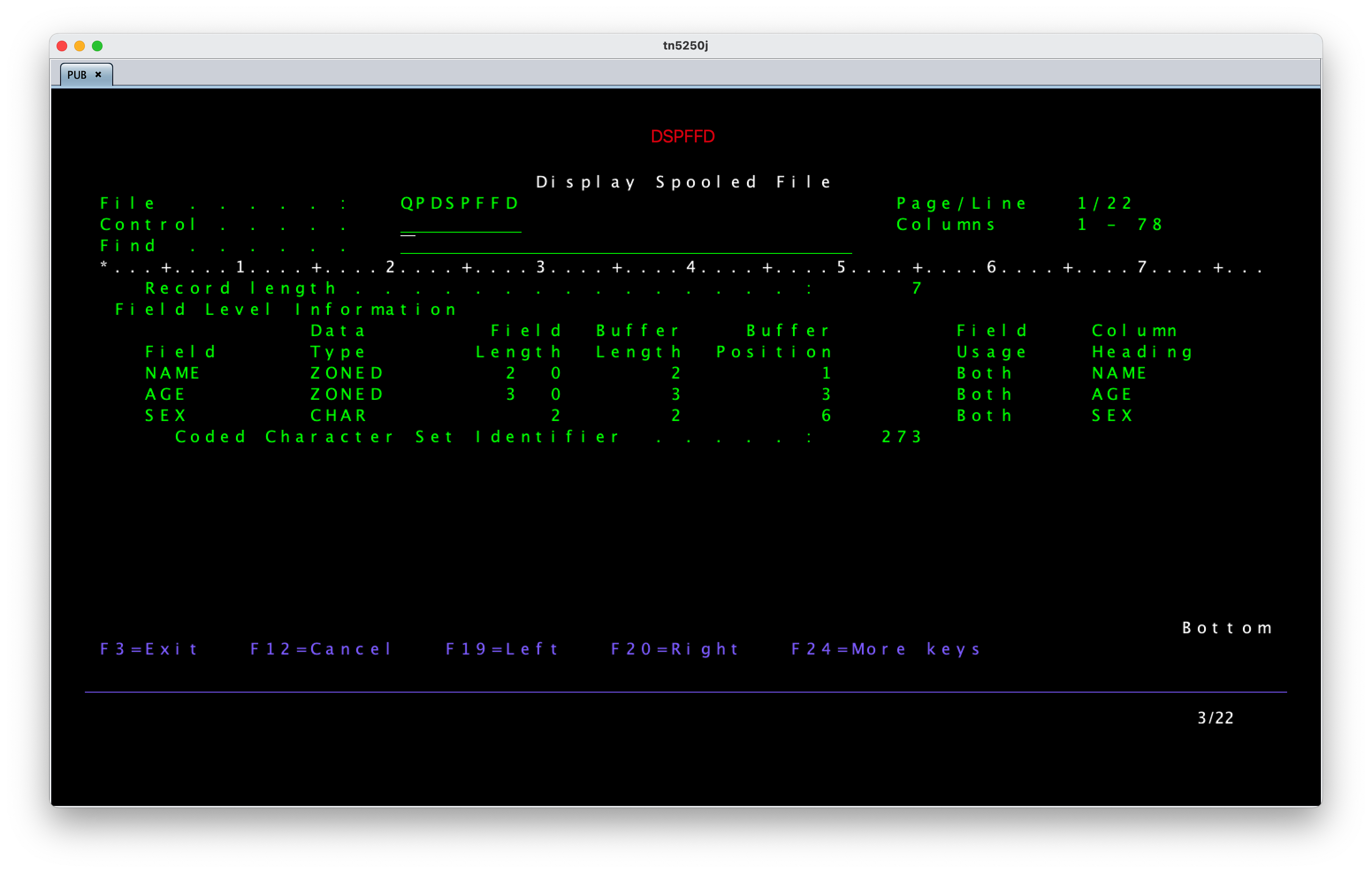Click the Control input field
The height and width of the screenshot is (873, 1372).
(461, 225)
